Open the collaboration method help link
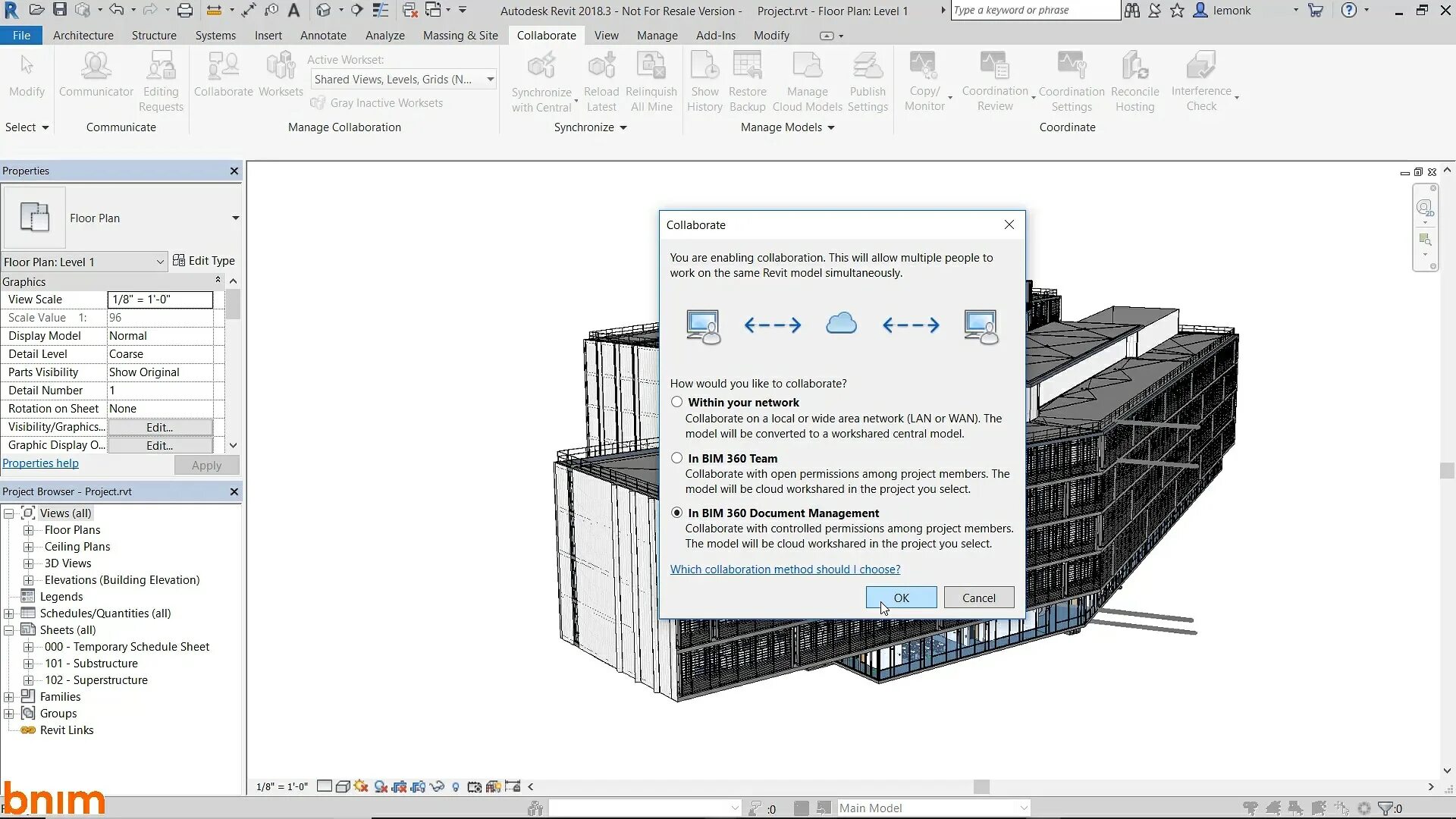This screenshot has width=1456, height=819. pos(785,570)
